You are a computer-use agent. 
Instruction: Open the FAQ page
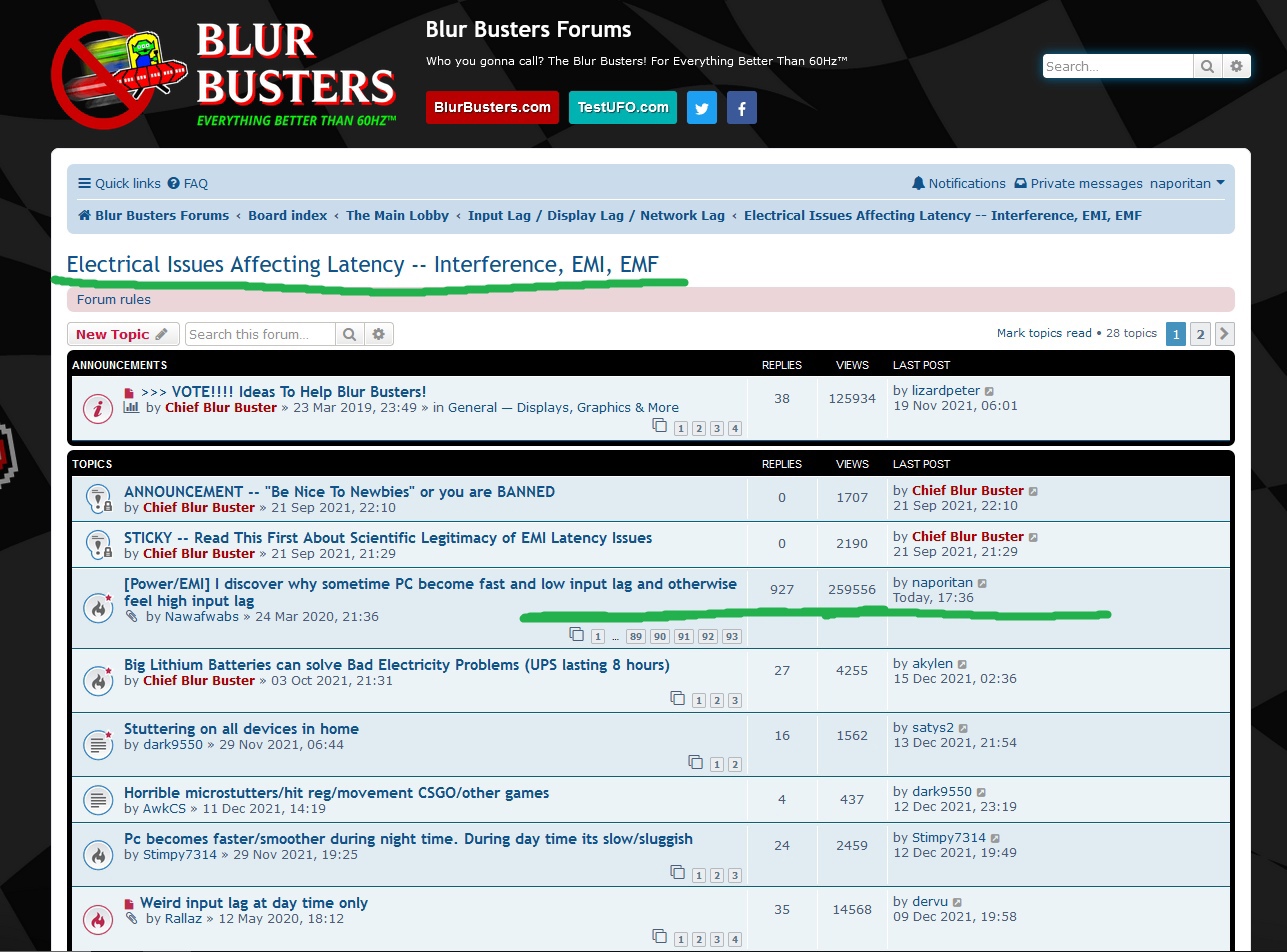tap(188, 183)
